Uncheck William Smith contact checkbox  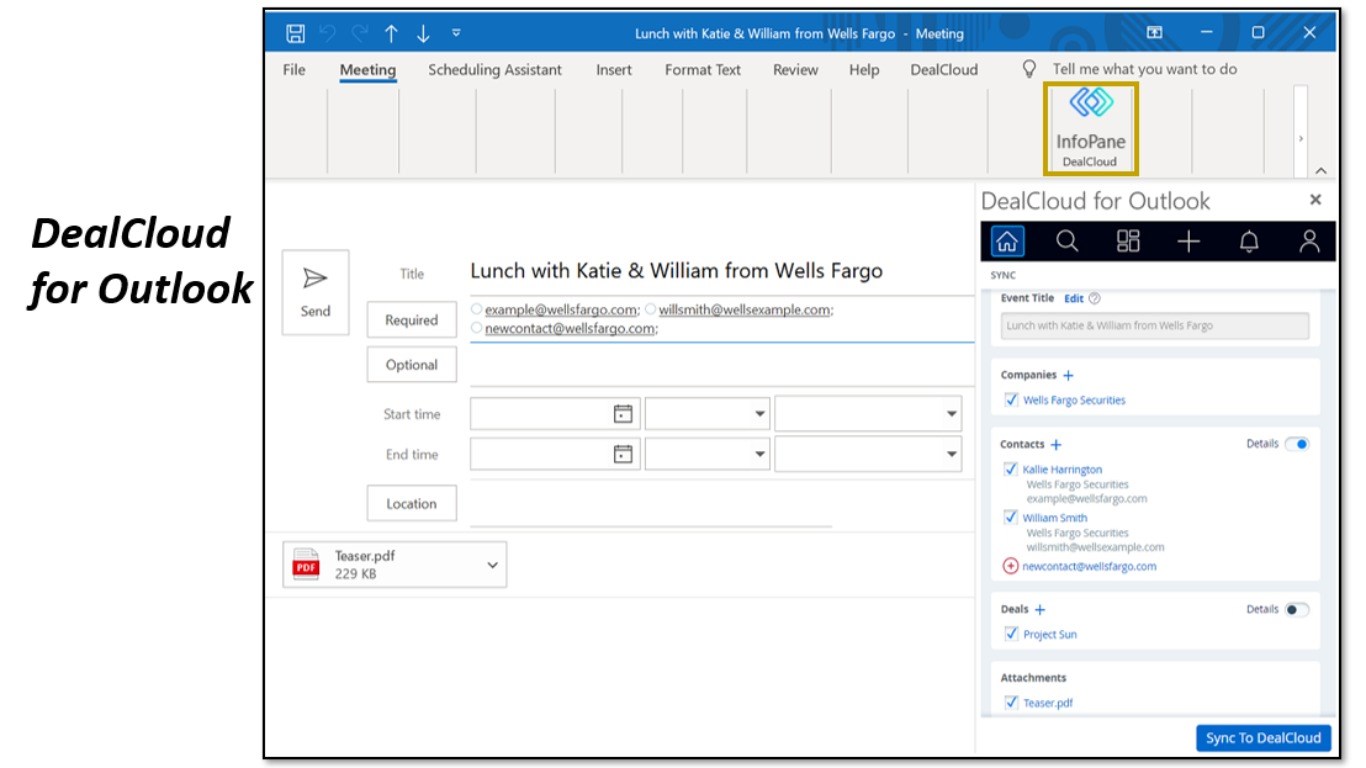[x=1011, y=518]
